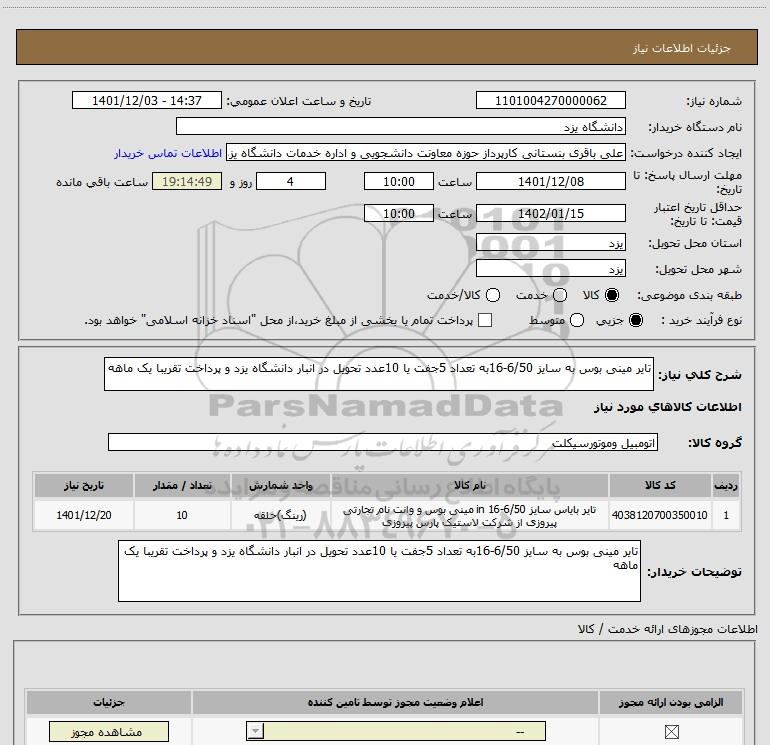Click the delivery province field

pyautogui.click(x=550, y=242)
